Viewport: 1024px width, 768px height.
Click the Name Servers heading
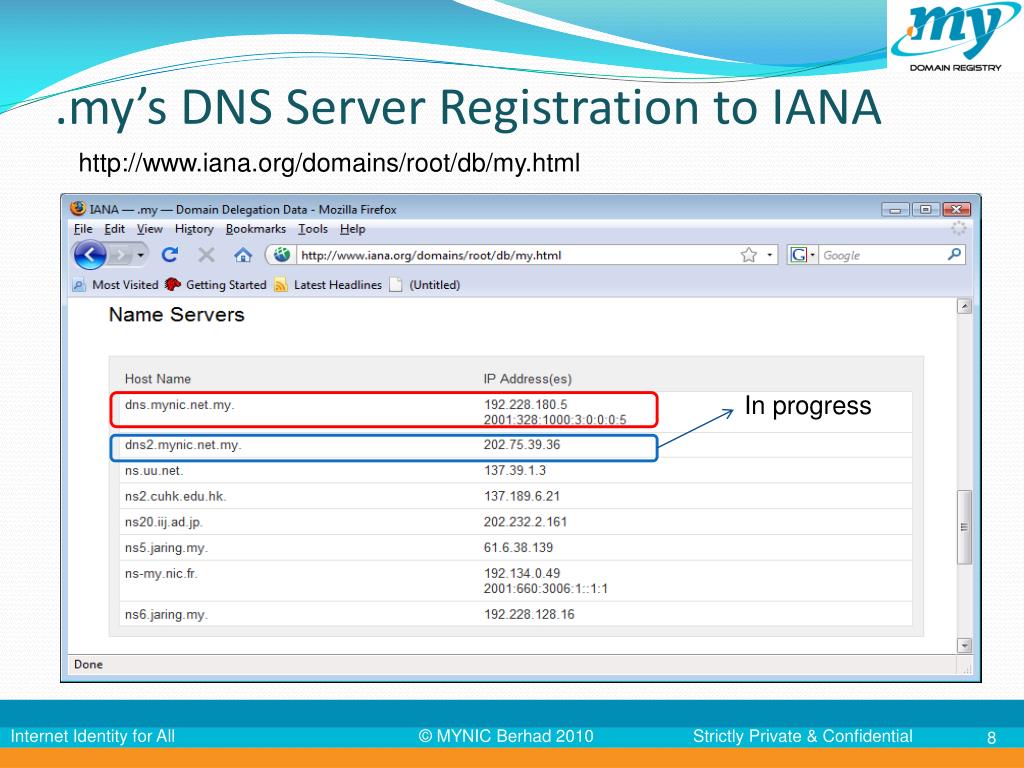(176, 315)
